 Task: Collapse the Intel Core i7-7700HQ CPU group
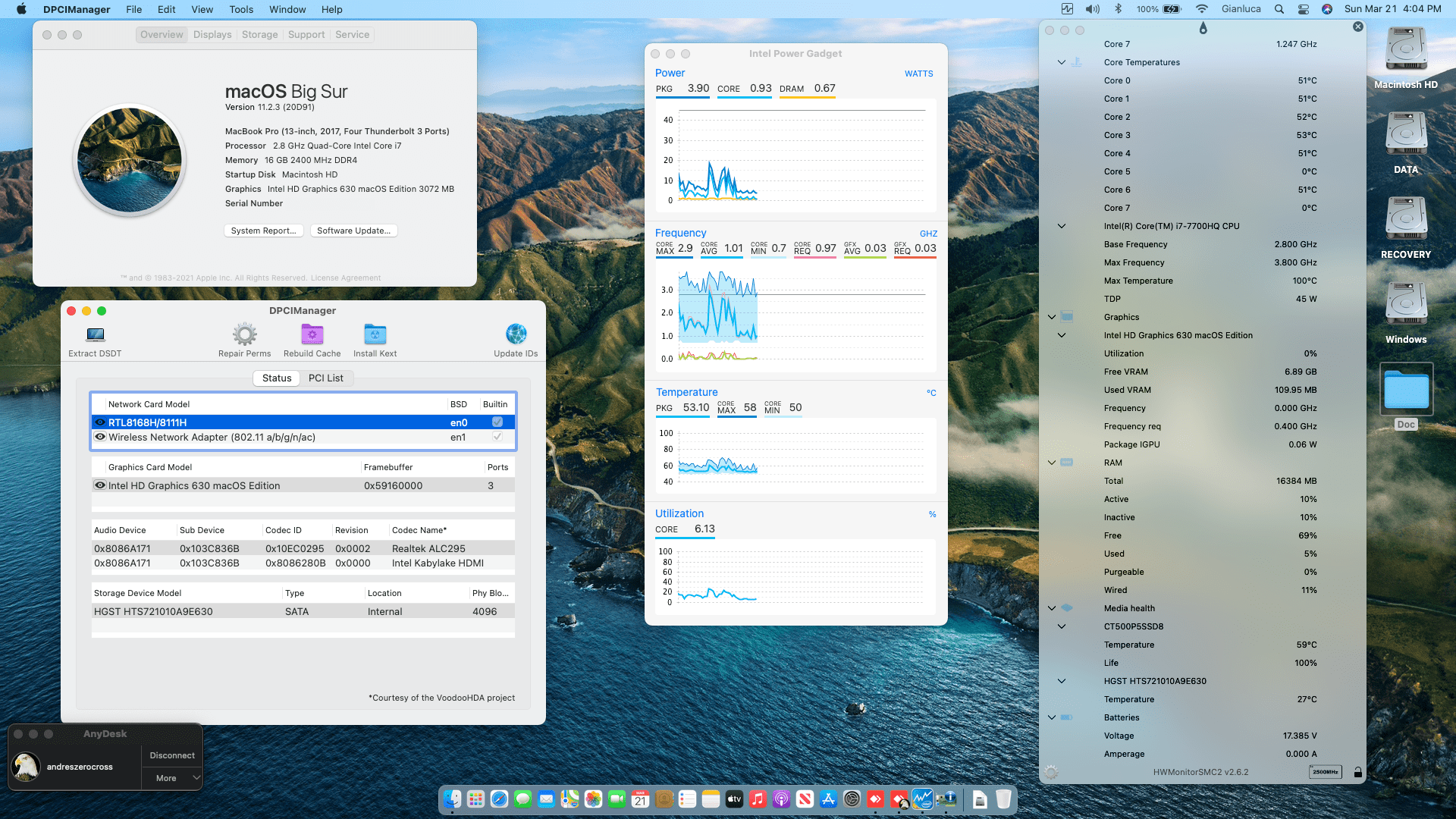pos(1062,226)
